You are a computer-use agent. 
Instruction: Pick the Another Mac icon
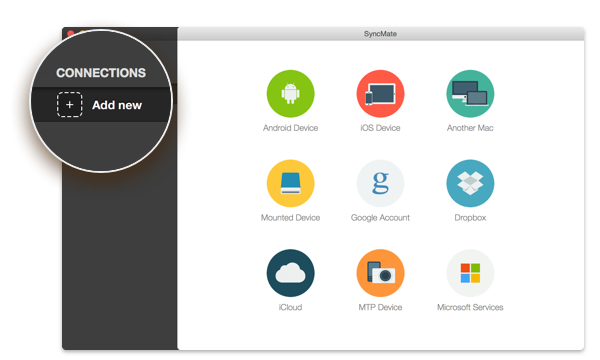coord(470,94)
